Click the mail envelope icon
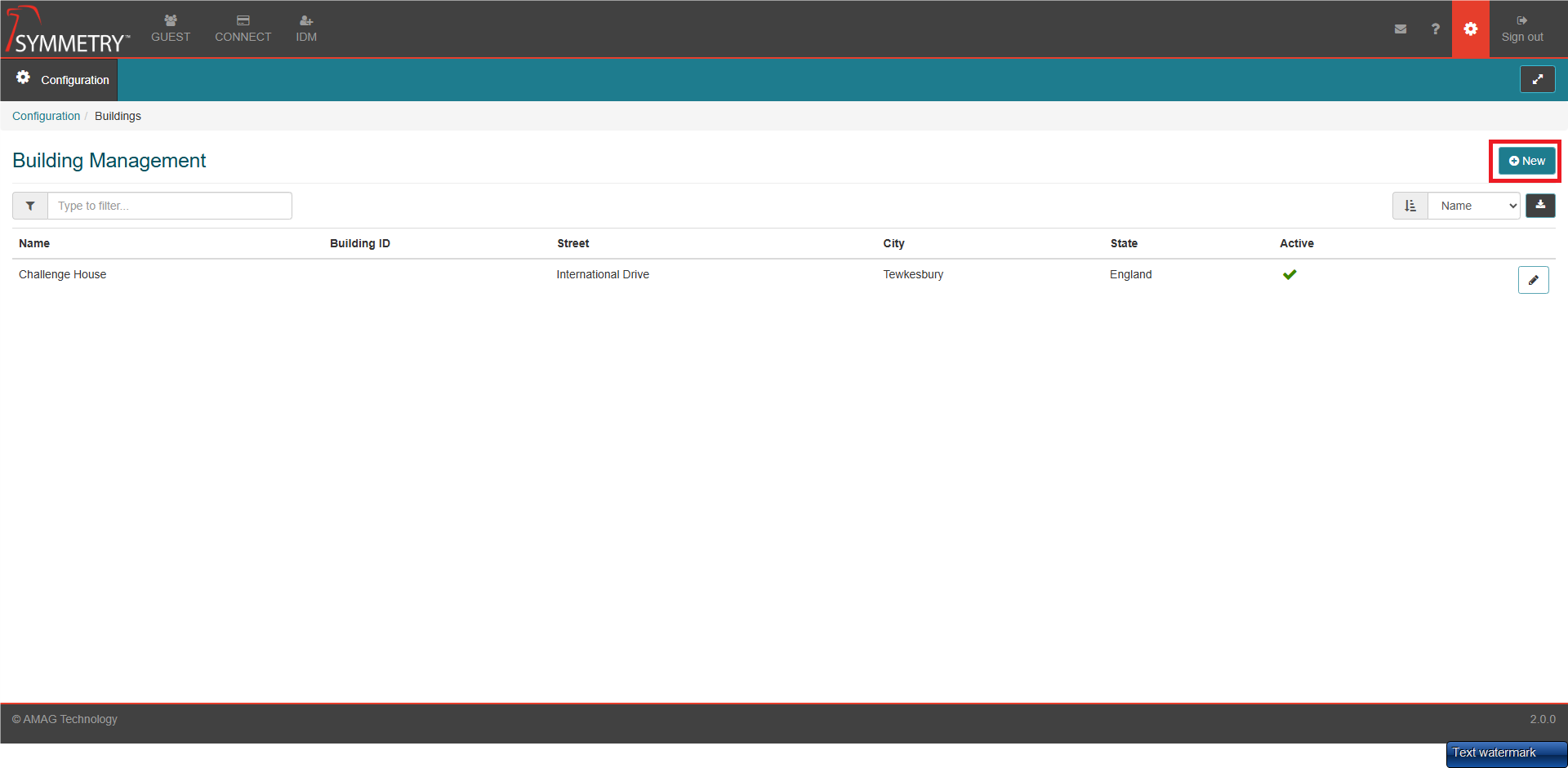1568x768 pixels. pyautogui.click(x=1401, y=29)
